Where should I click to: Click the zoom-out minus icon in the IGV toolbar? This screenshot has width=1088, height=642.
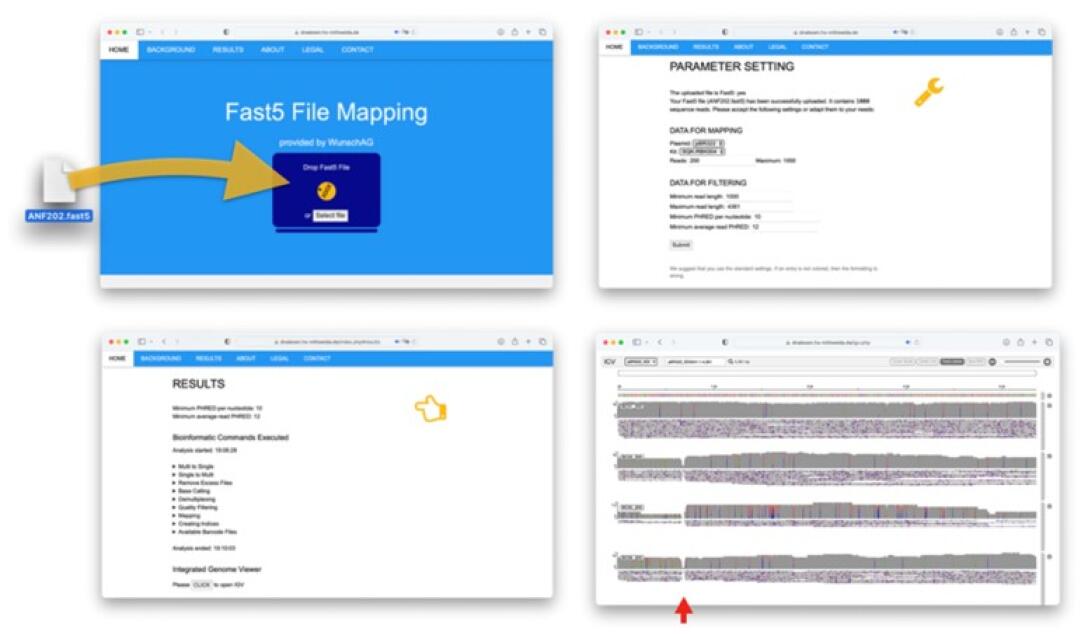992,362
